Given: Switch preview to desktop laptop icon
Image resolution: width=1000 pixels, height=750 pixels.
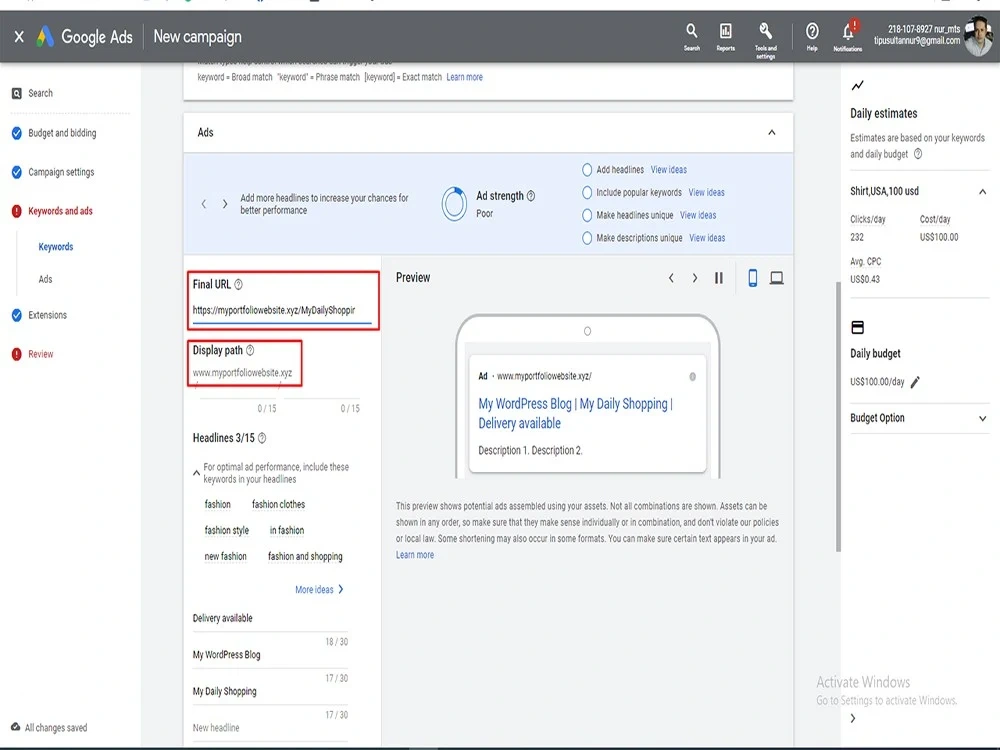Looking at the screenshot, I should click(x=777, y=278).
